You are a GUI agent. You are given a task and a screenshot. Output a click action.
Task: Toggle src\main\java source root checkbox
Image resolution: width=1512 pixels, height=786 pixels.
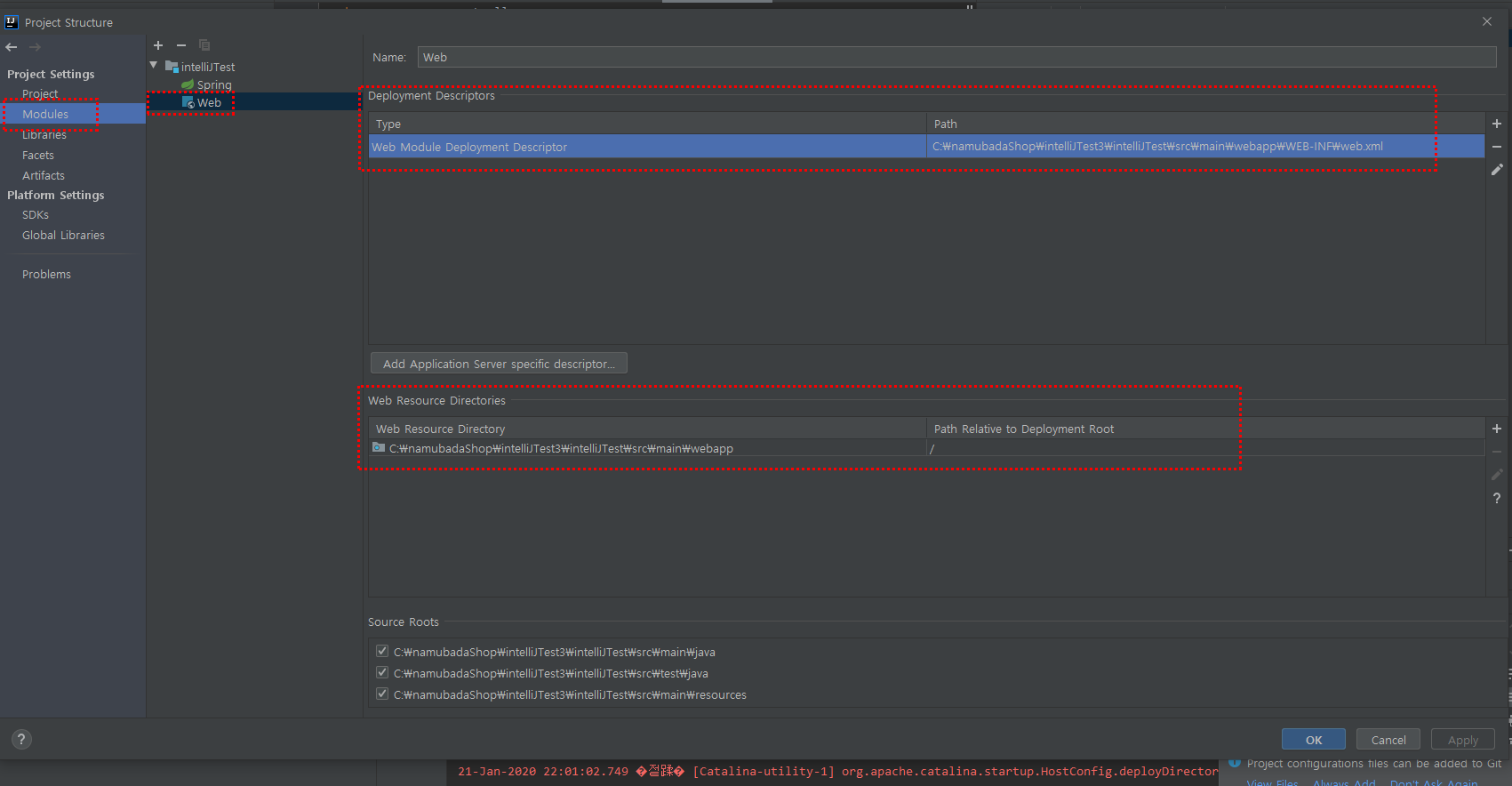(x=382, y=652)
